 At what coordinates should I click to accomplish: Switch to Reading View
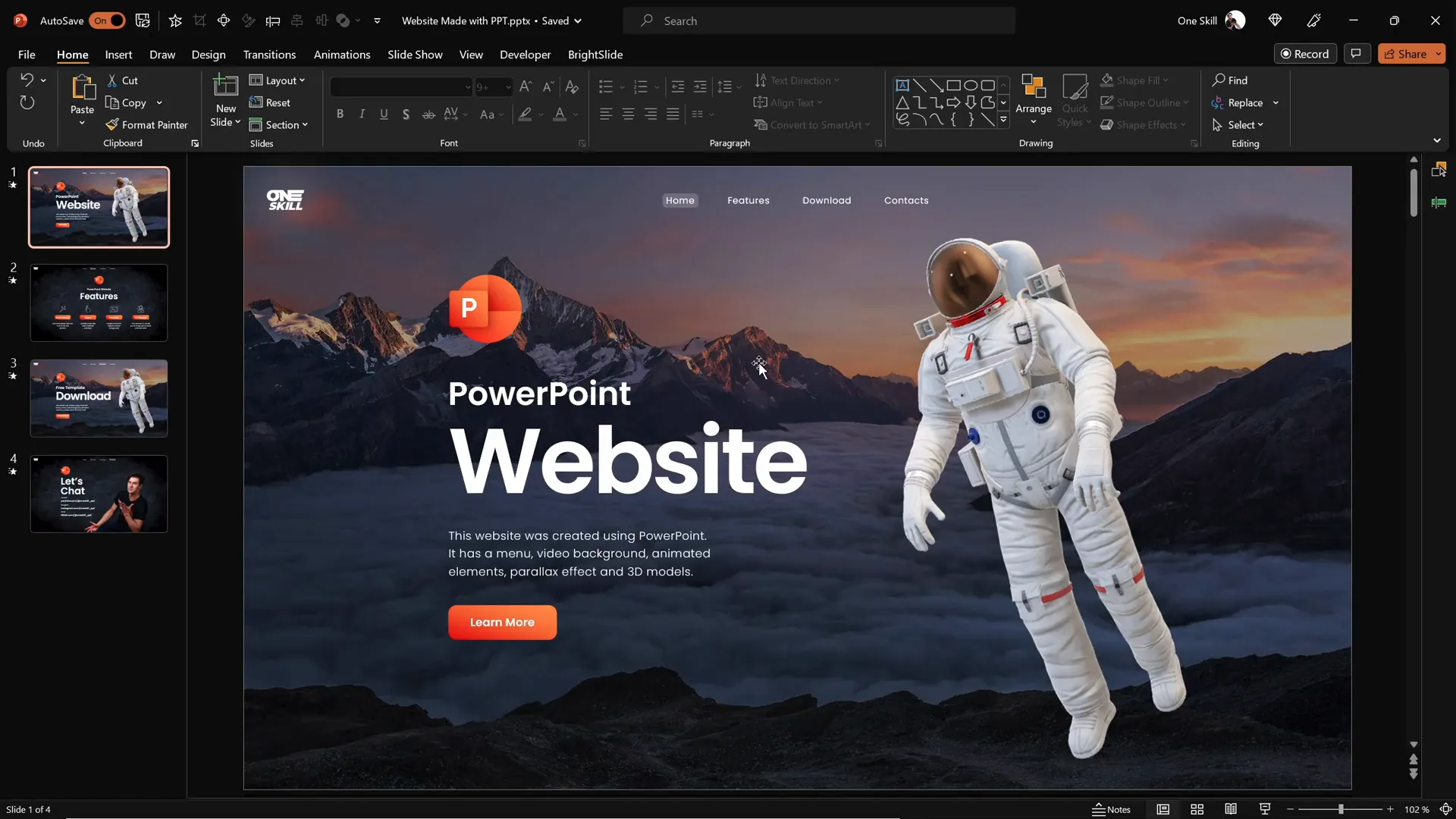(1231, 809)
